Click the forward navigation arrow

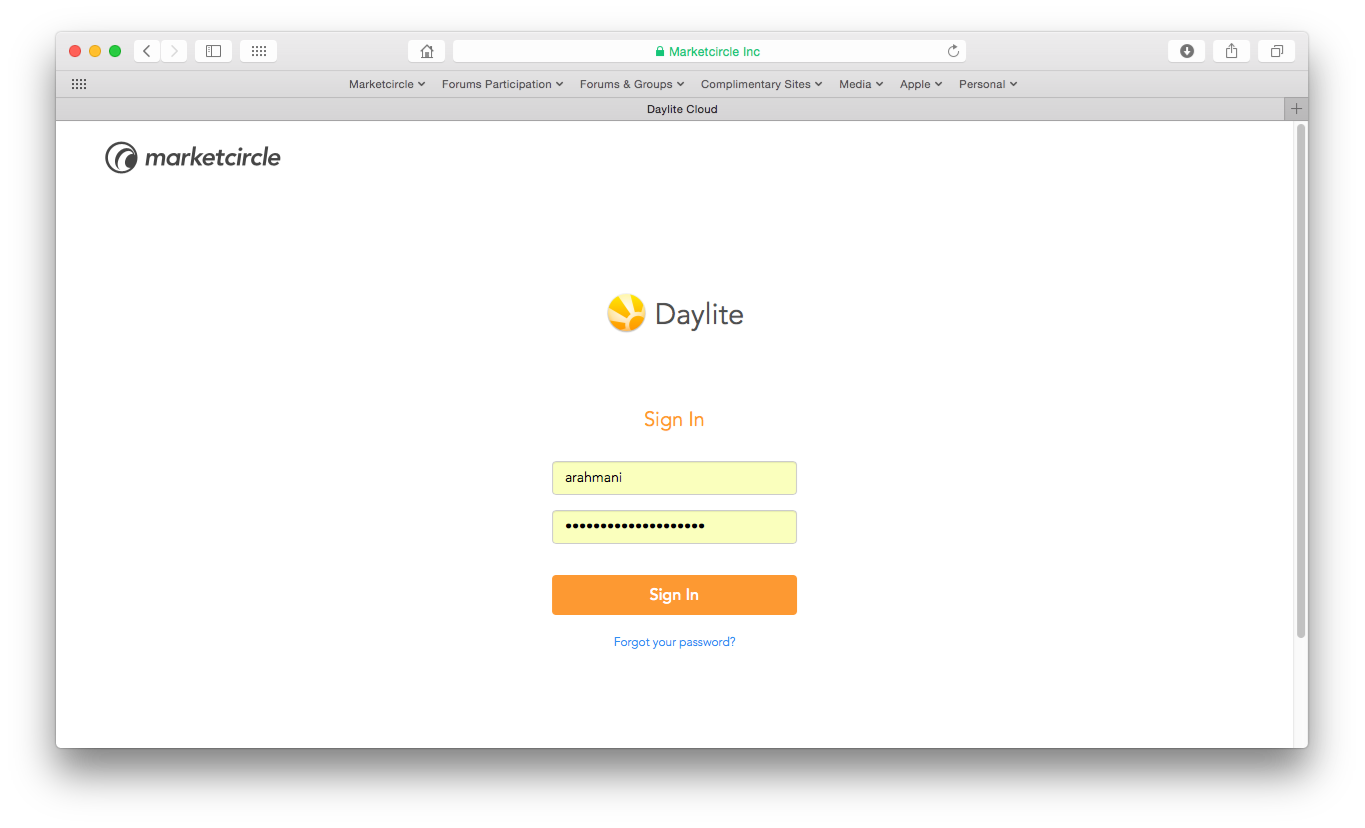point(174,51)
